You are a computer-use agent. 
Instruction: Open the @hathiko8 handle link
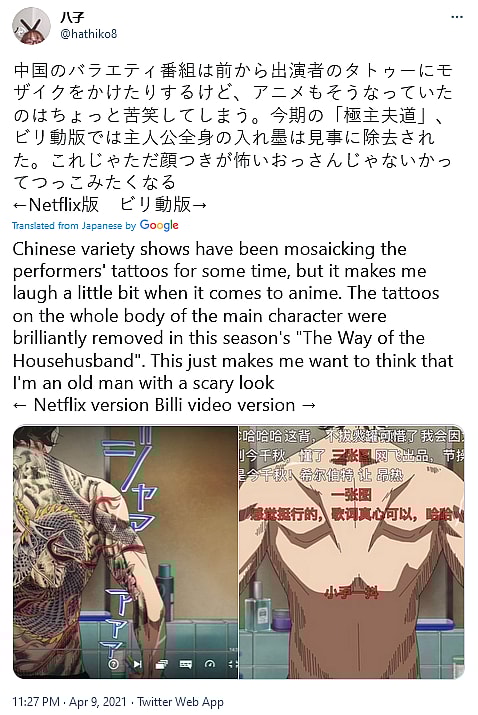click(88, 34)
